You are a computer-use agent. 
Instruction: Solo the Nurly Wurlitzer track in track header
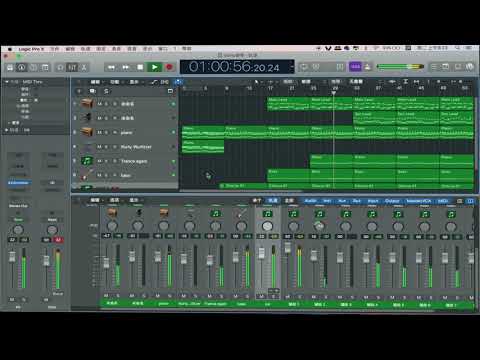pyautogui.click(x=107, y=147)
